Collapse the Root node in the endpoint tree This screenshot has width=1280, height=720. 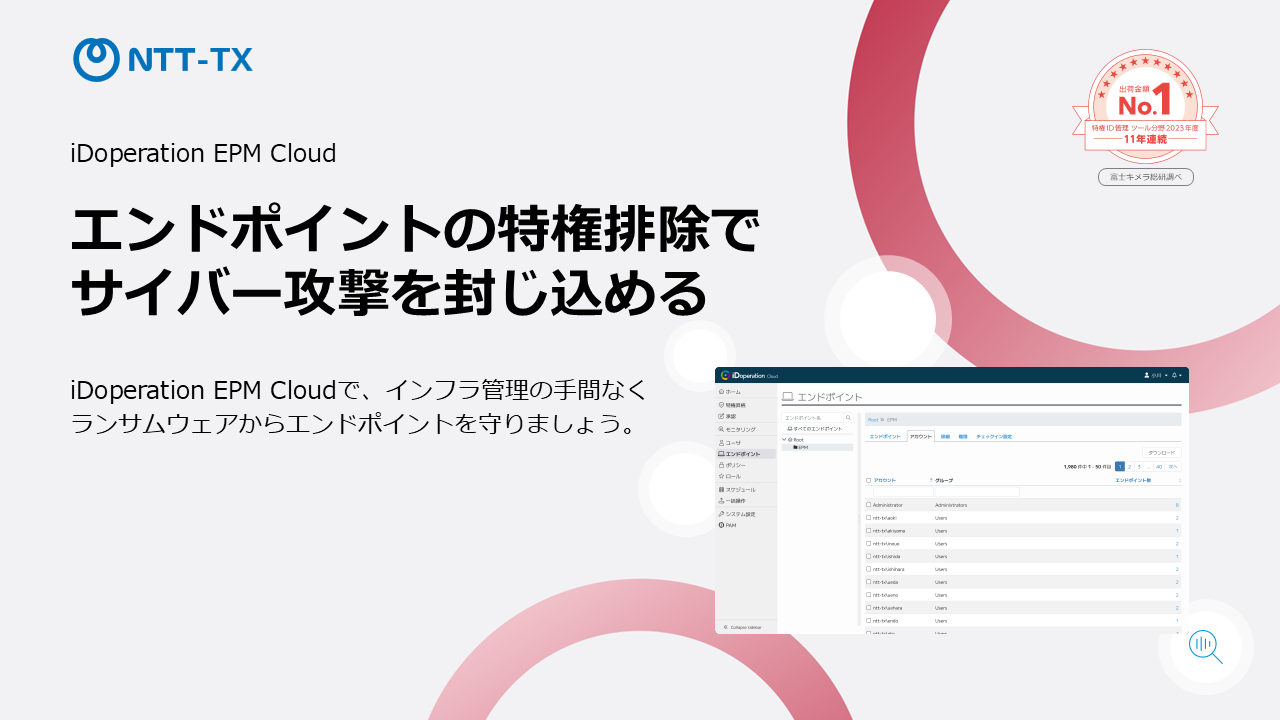(785, 438)
